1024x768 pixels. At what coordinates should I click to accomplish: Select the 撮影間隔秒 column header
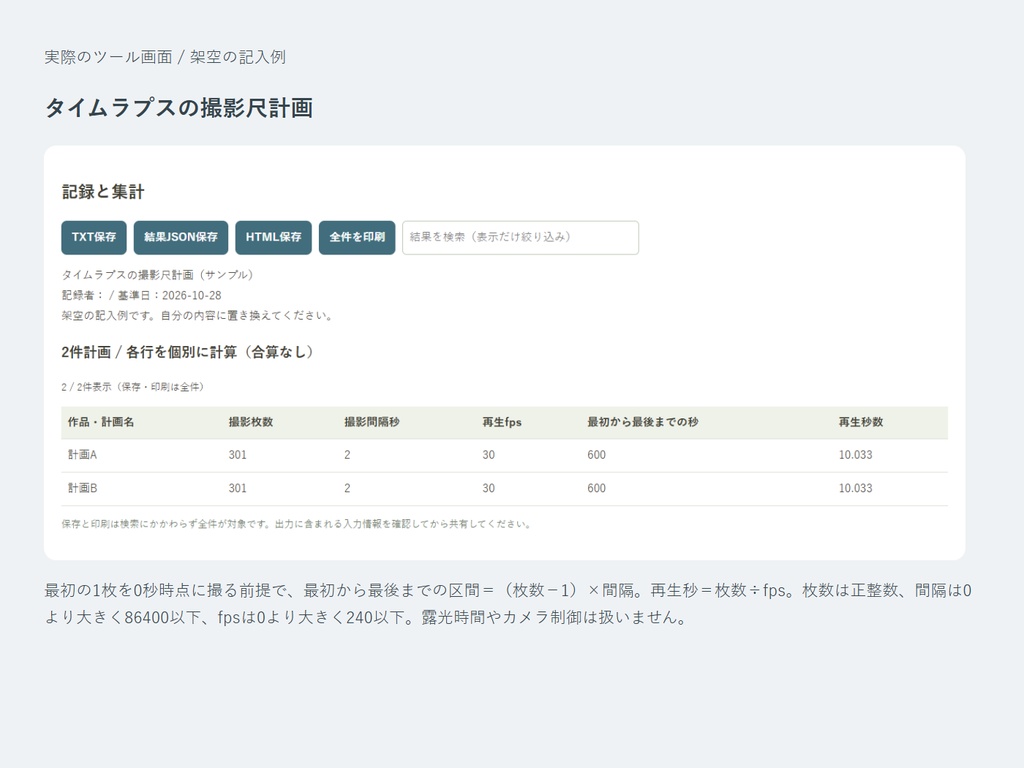(x=372, y=422)
